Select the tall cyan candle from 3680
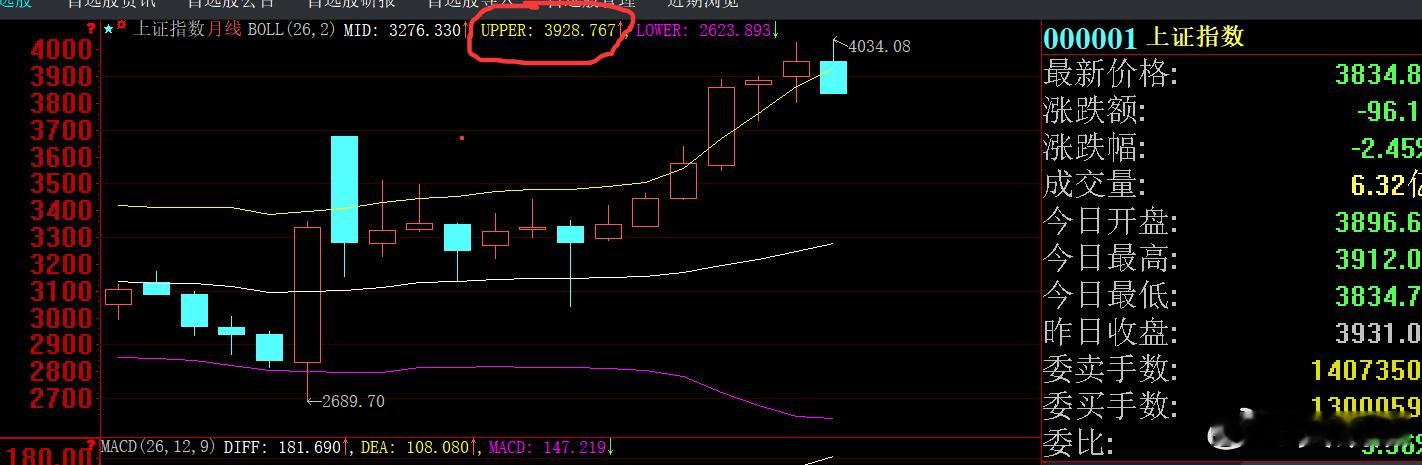 (x=344, y=189)
